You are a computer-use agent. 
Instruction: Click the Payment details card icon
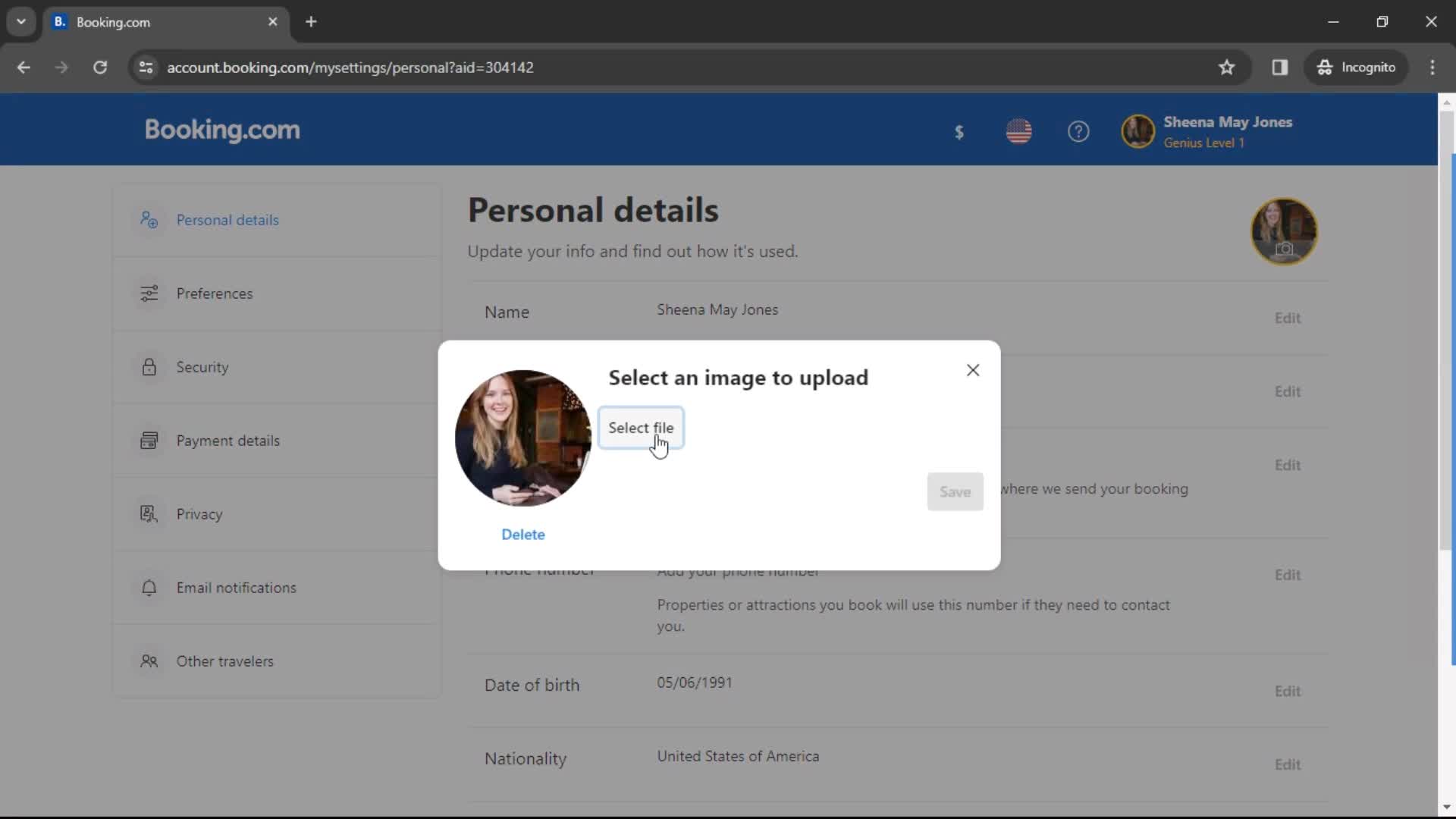(149, 441)
